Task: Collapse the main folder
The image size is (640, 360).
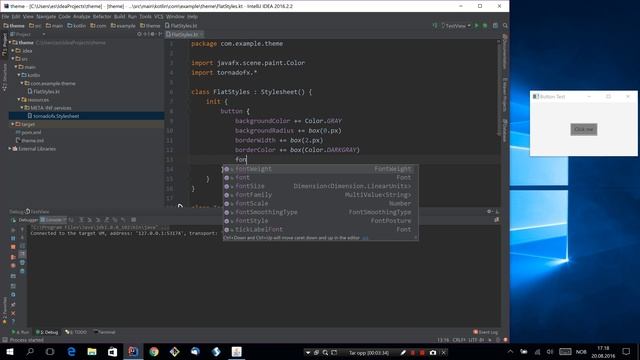Action: coord(16,67)
